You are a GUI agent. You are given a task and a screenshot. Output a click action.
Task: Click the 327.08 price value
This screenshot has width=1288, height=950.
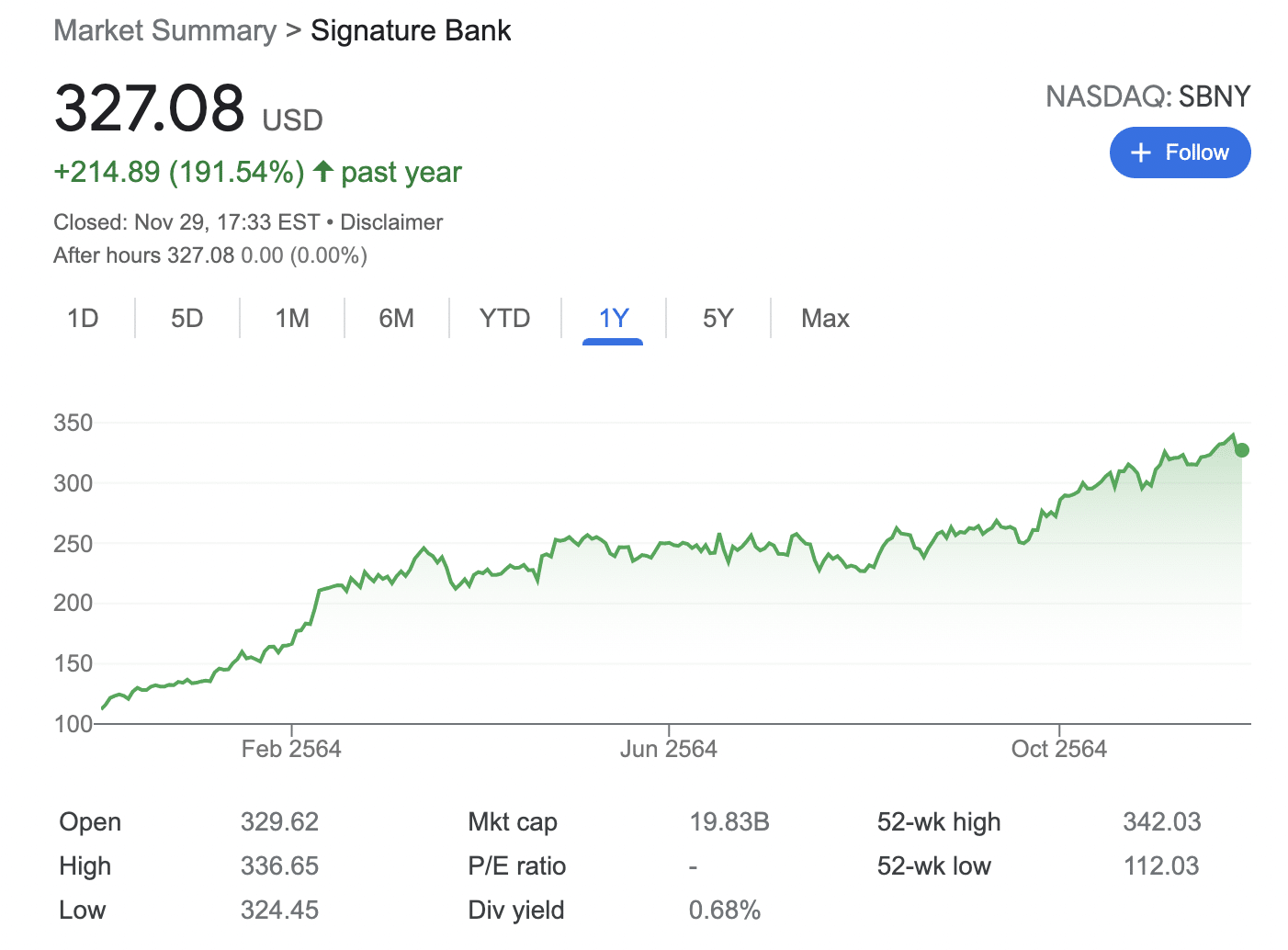click(150, 107)
